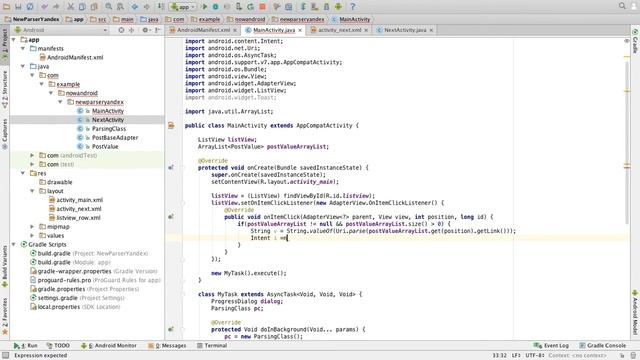
Task: Collapse the java folder arrow
Action: [23, 67]
